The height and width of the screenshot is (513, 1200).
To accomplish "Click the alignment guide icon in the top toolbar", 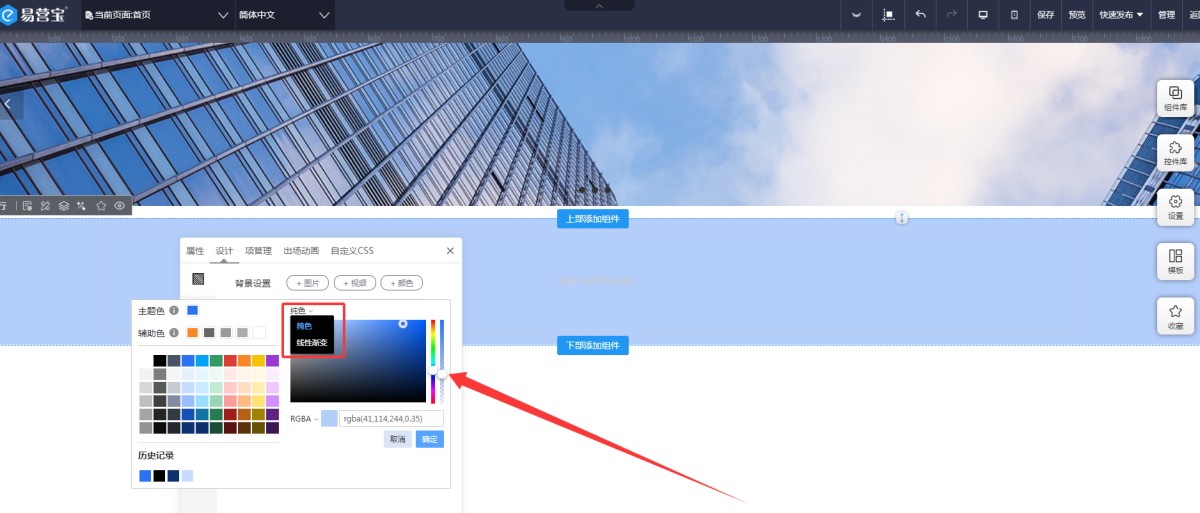I will coord(888,15).
